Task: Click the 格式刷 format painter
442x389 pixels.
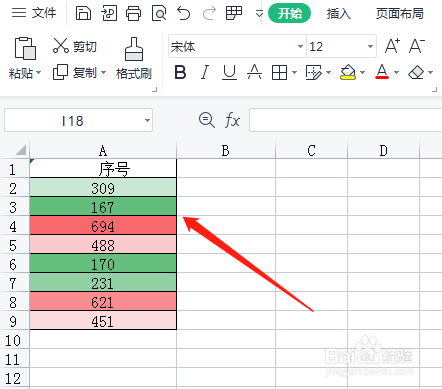Action: [134, 59]
